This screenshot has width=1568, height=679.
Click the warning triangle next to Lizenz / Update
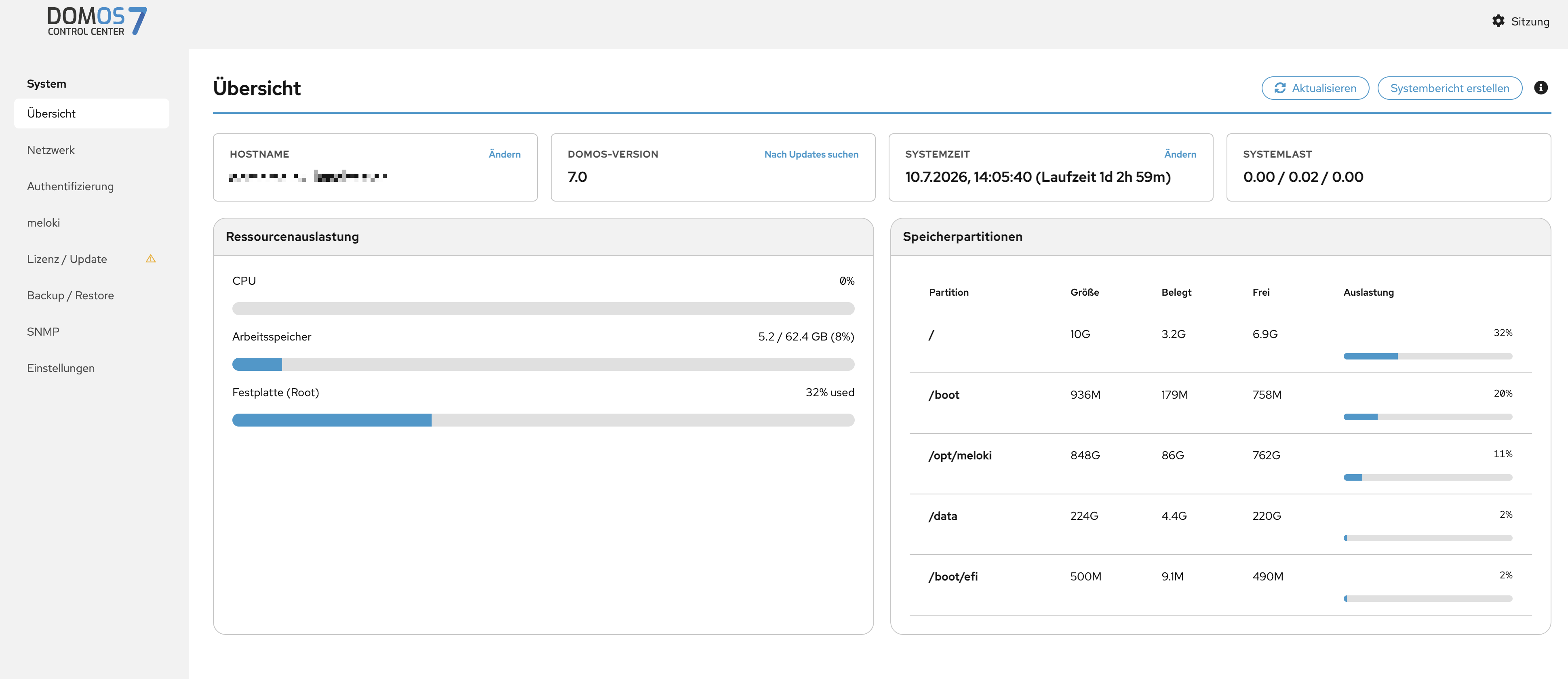150,259
